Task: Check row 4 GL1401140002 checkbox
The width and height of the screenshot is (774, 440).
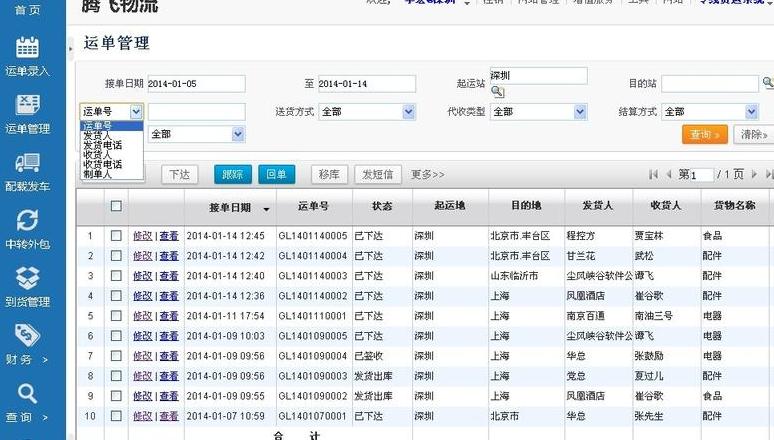Action: (x=116, y=296)
